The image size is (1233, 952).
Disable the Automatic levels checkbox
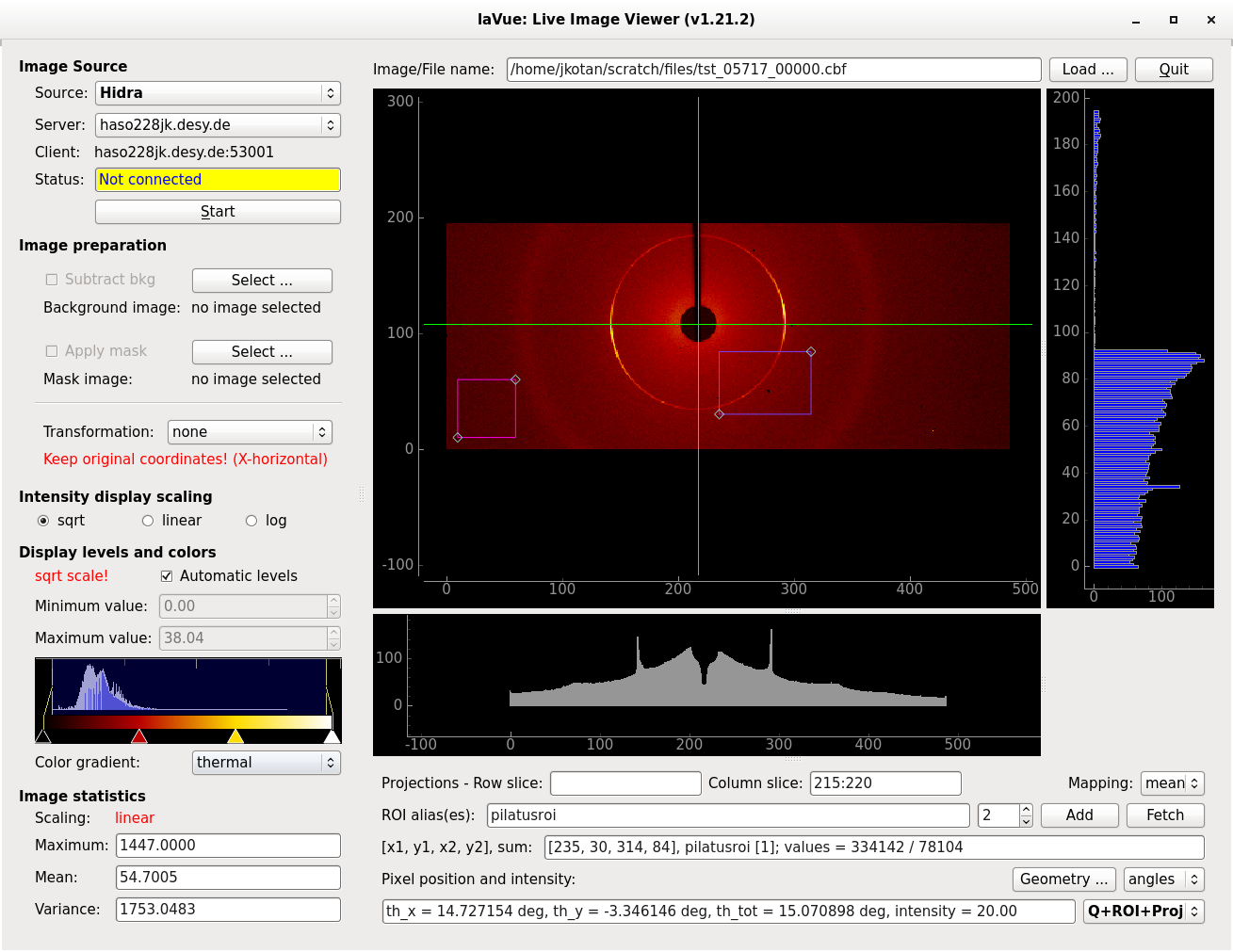[167, 576]
